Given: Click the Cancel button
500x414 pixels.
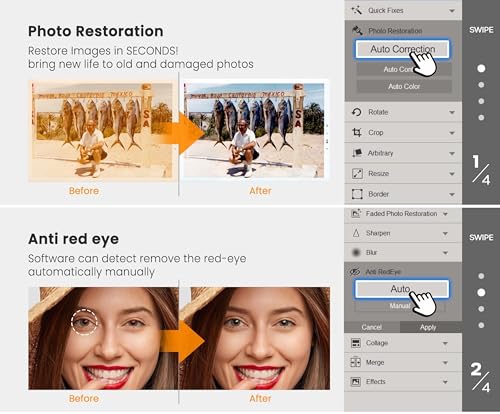Looking at the screenshot, I should pos(372,327).
